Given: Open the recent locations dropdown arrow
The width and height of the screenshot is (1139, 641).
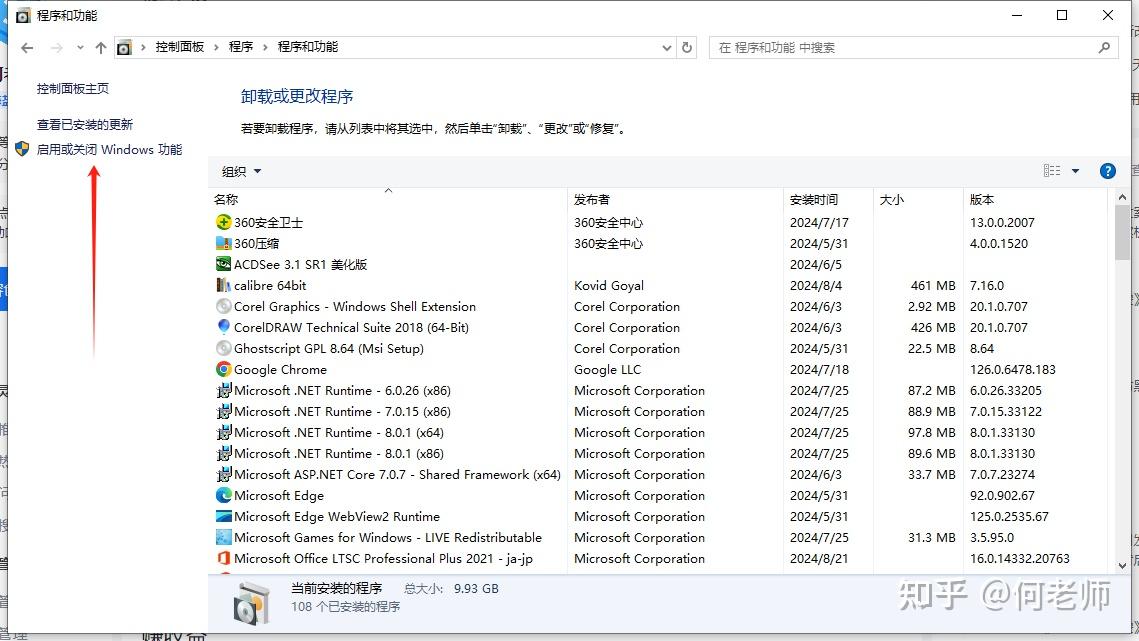Looking at the screenshot, I should pos(80,48).
